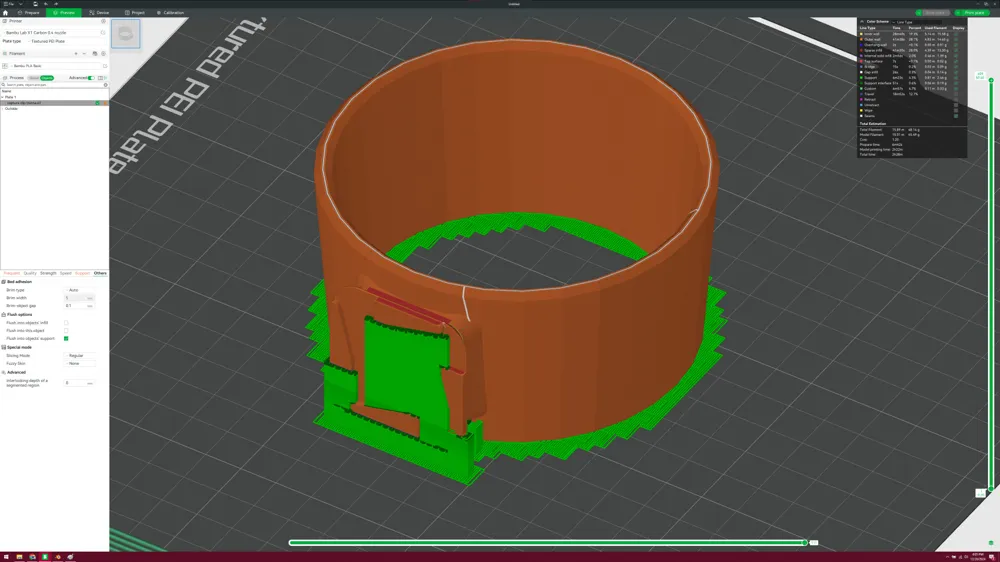Enable Flush into objects' infill checkbox
Image resolution: width=1000 pixels, height=562 pixels.
pos(66,323)
